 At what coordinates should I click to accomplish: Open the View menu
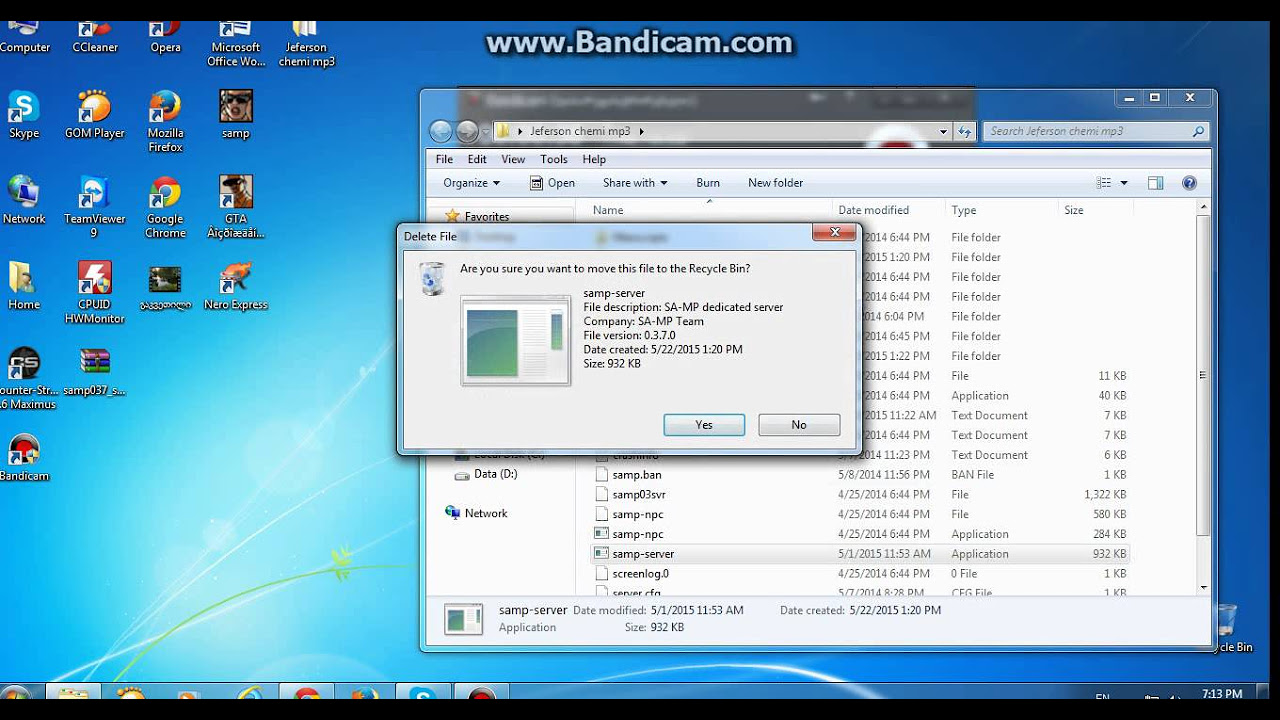pyautogui.click(x=513, y=159)
